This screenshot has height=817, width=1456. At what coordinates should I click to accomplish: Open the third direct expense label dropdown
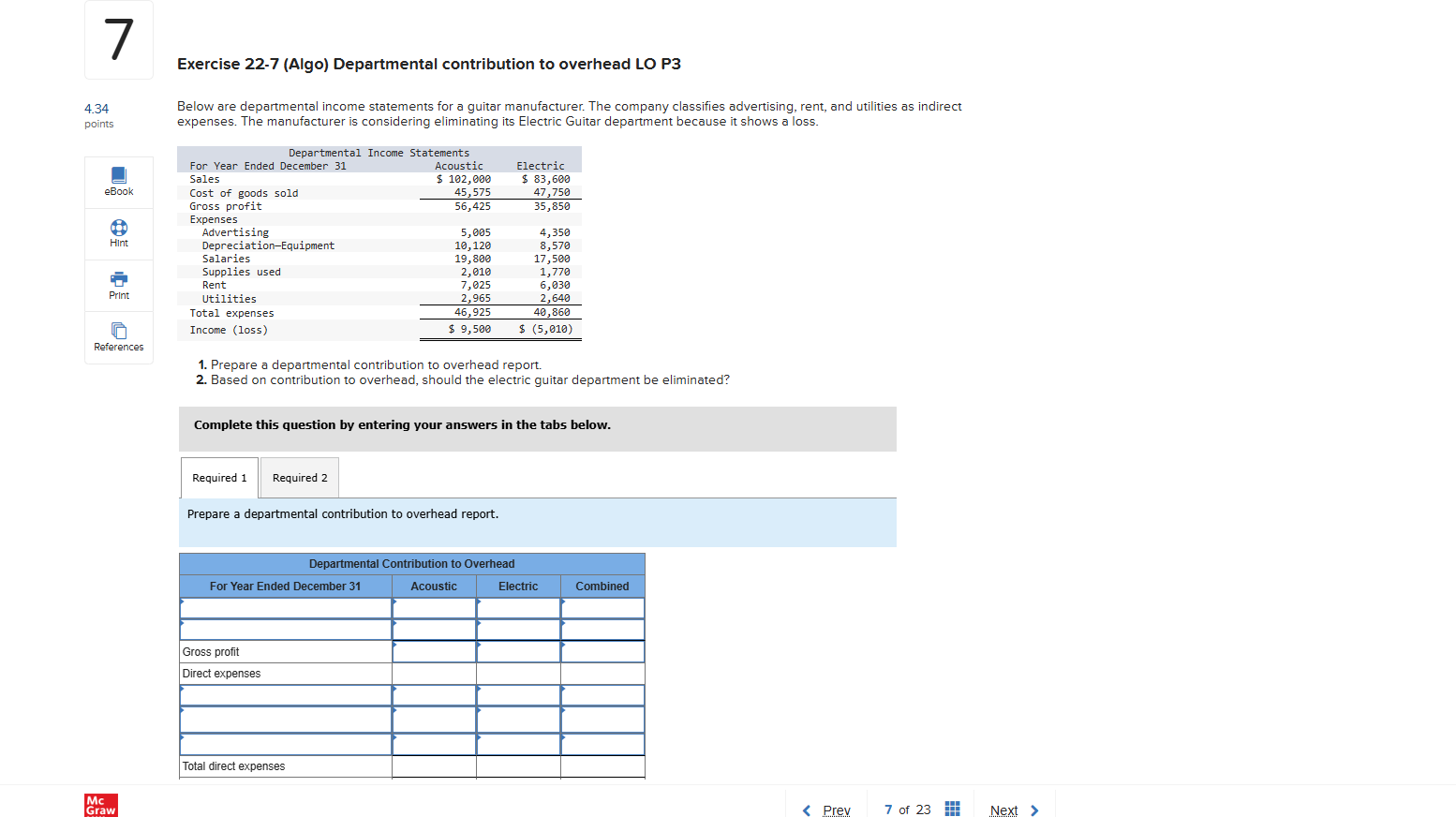point(286,744)
